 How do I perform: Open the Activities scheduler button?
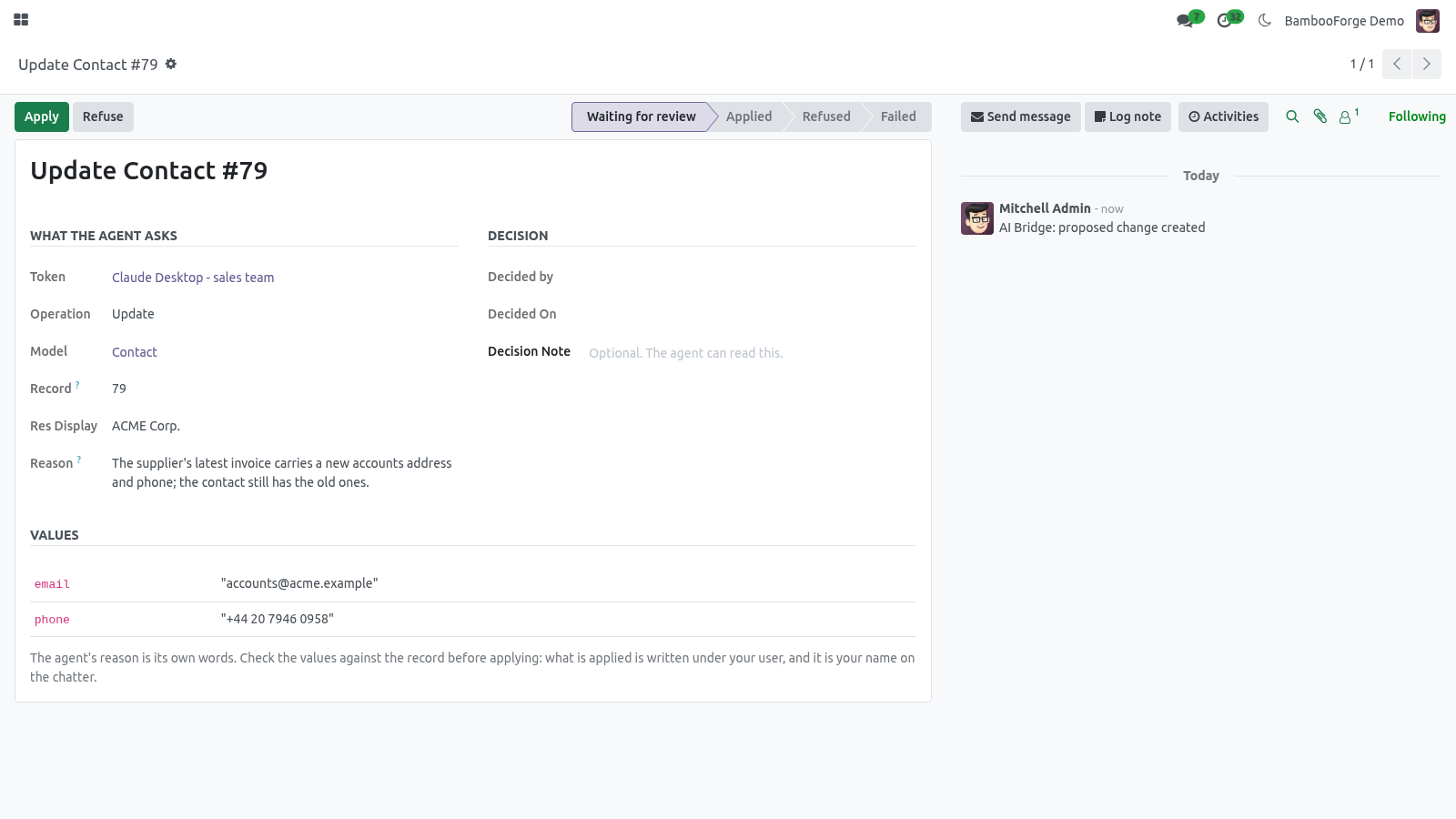coord(1223,116)
